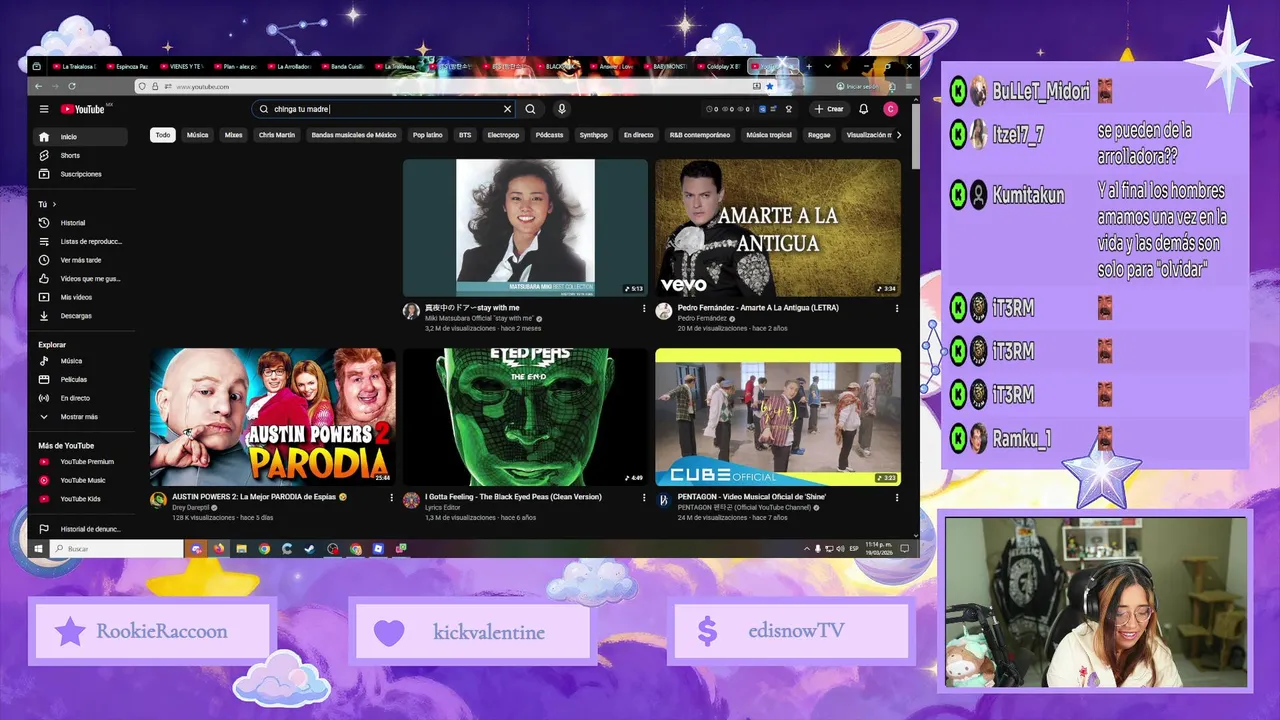Expand the Tú section chevron
The height and width of the screenshot is (720, 1280).
pos(54,204)
